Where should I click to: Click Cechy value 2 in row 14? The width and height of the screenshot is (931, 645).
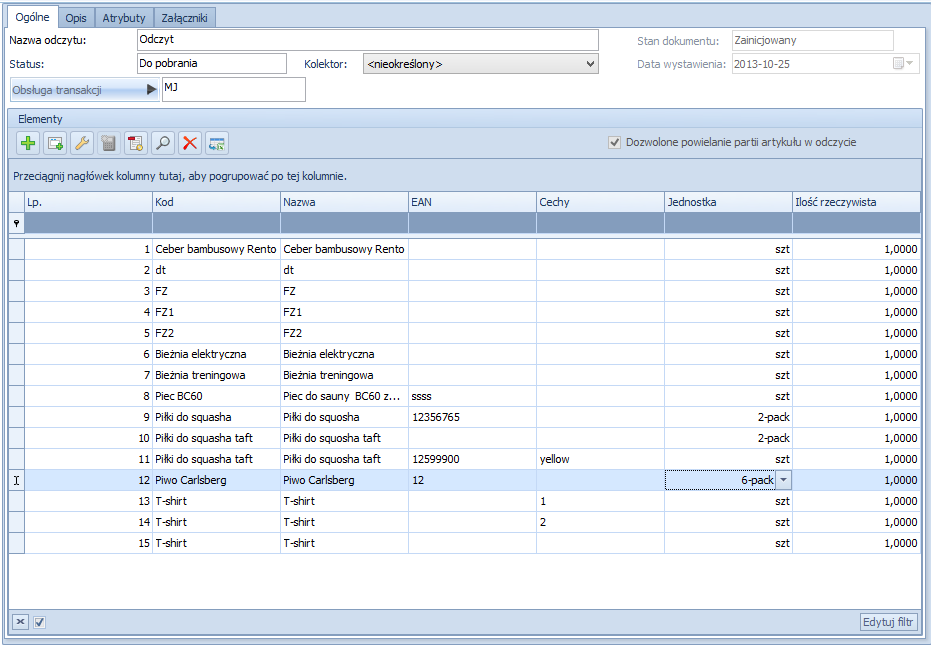tap(600, 522)
